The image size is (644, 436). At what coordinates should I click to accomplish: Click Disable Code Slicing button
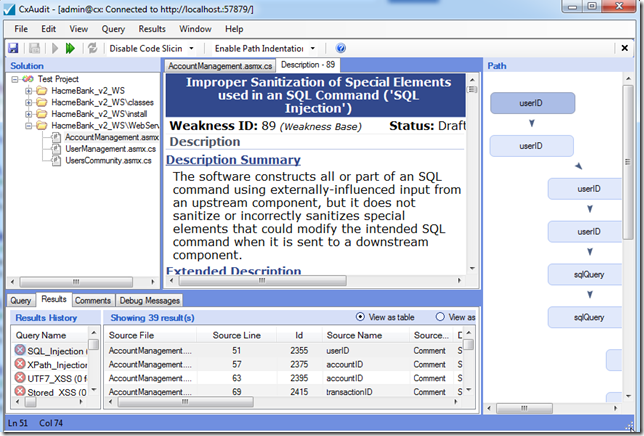point(145,48)
